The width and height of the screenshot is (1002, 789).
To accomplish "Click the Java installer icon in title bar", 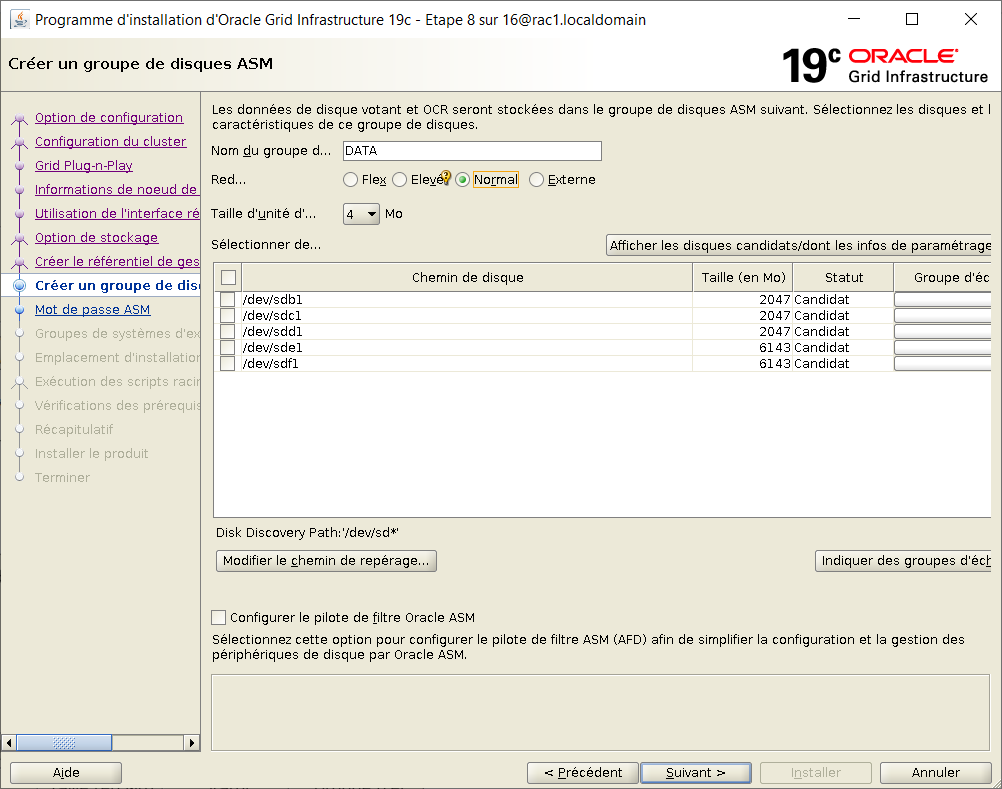I will tap(20, 20).
